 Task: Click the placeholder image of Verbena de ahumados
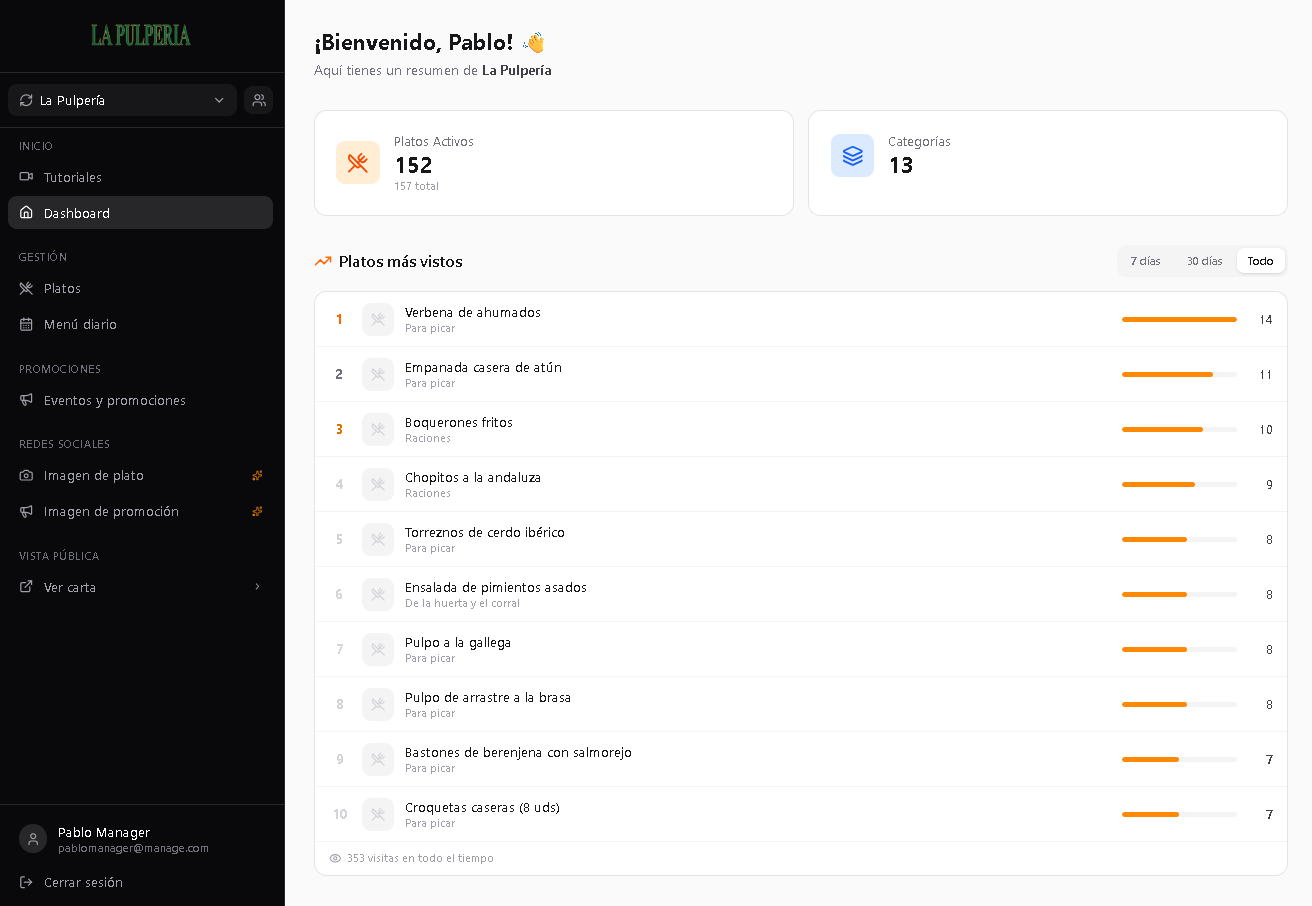[378, 319]
